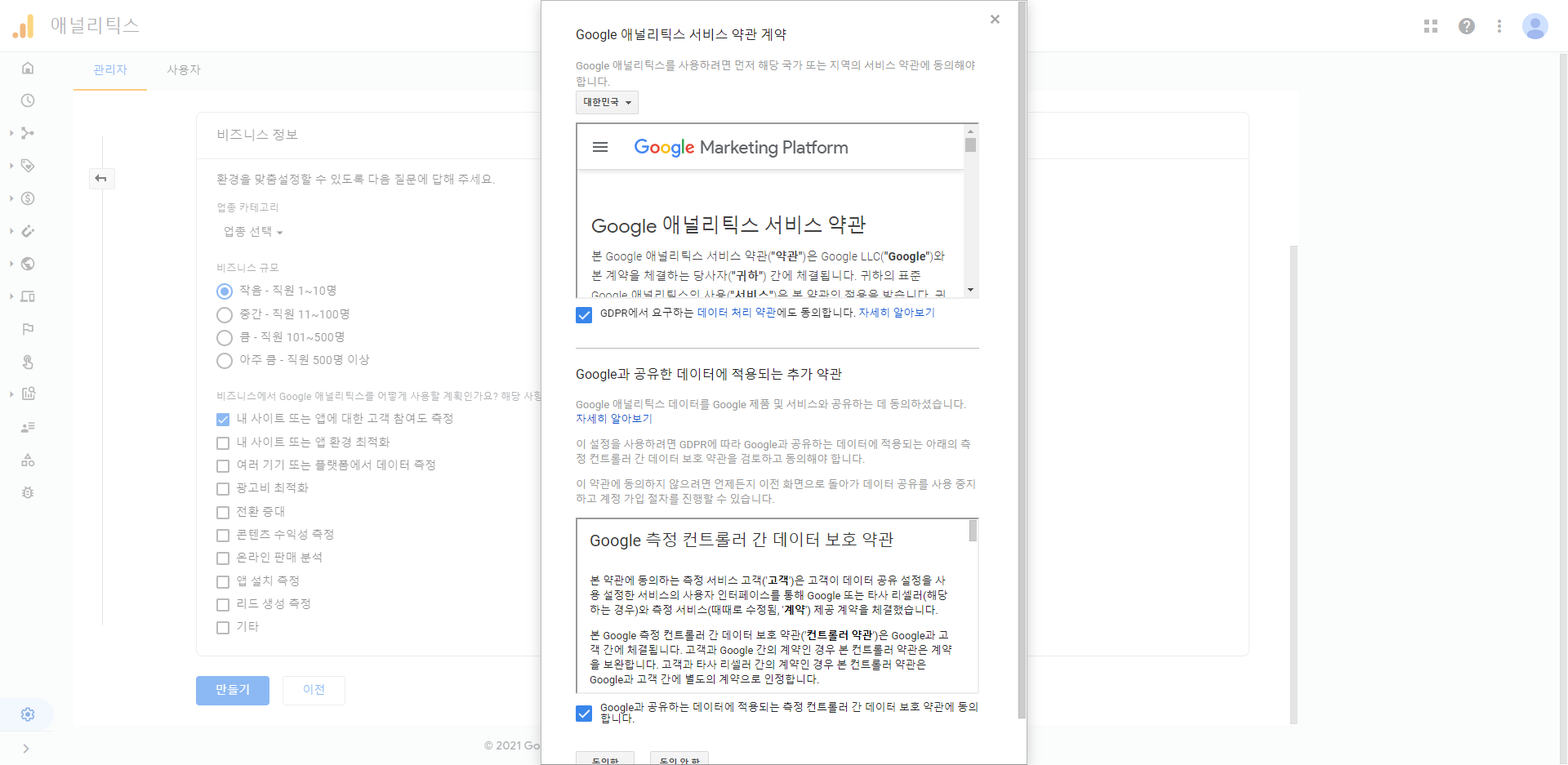Open the tag icon in sidebar
This screenshot has width=1568, height=765.
click(28, 166)
